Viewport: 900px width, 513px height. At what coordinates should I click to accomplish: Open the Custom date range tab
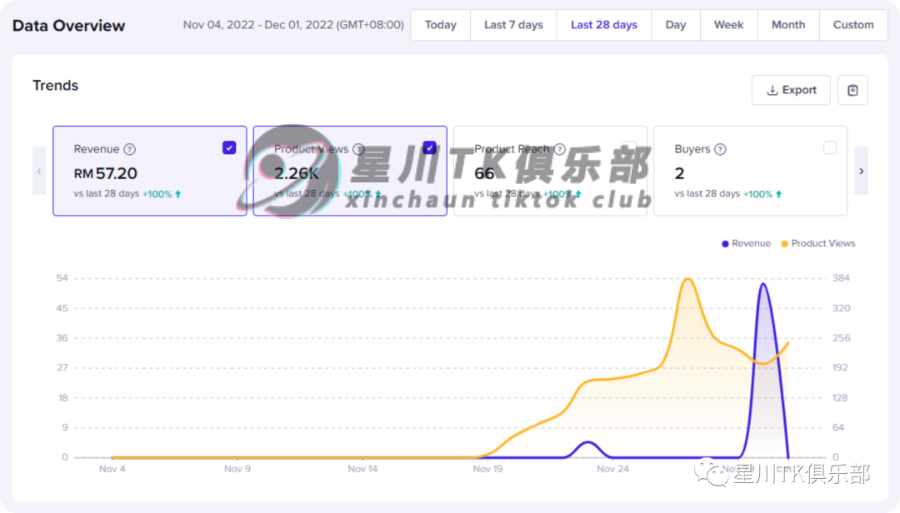click(853, 25)
